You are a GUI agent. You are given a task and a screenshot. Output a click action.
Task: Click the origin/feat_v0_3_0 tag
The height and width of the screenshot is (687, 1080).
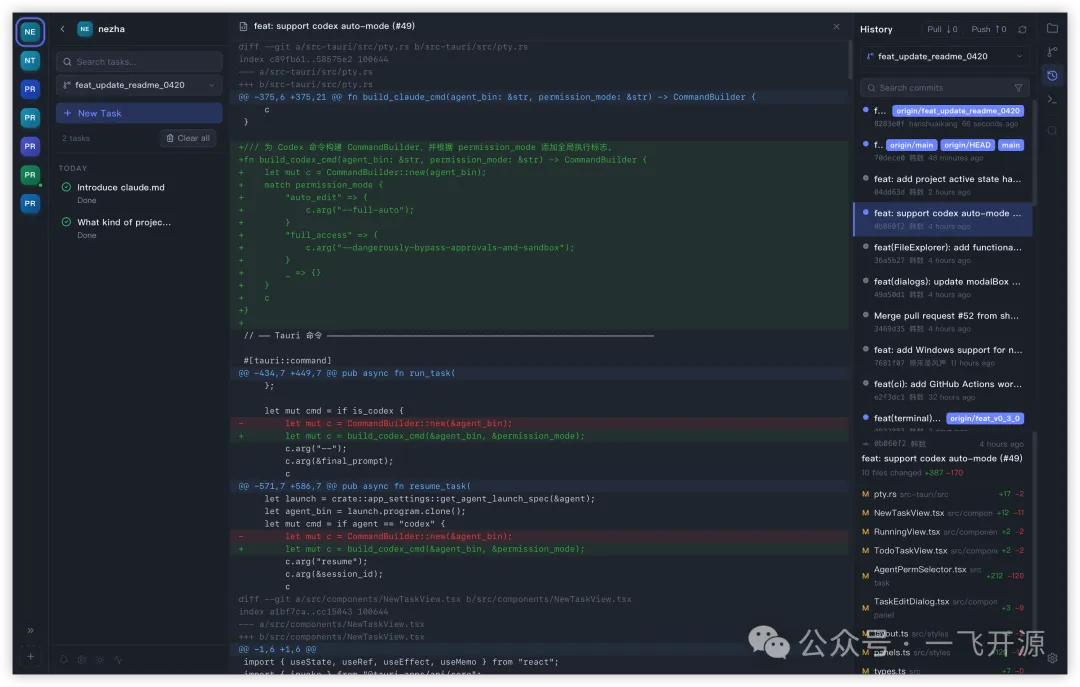[x=985, y=418]
